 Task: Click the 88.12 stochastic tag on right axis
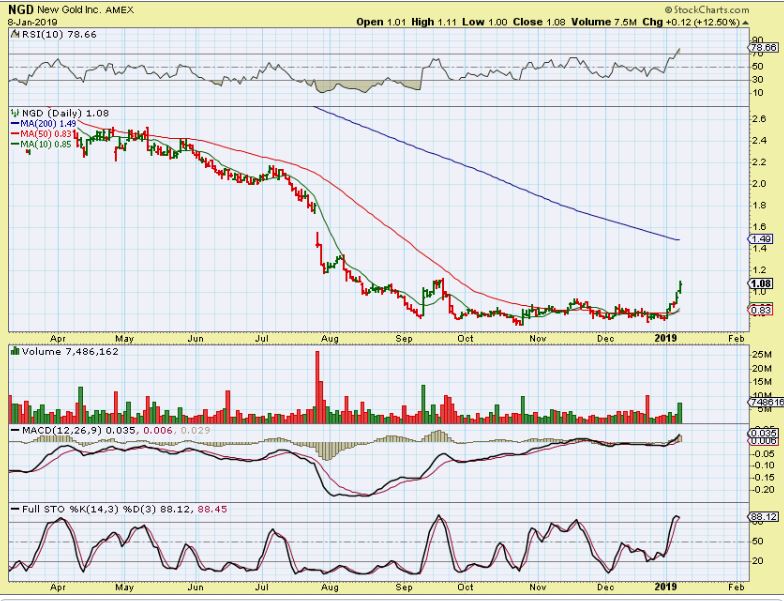(762, 517)
